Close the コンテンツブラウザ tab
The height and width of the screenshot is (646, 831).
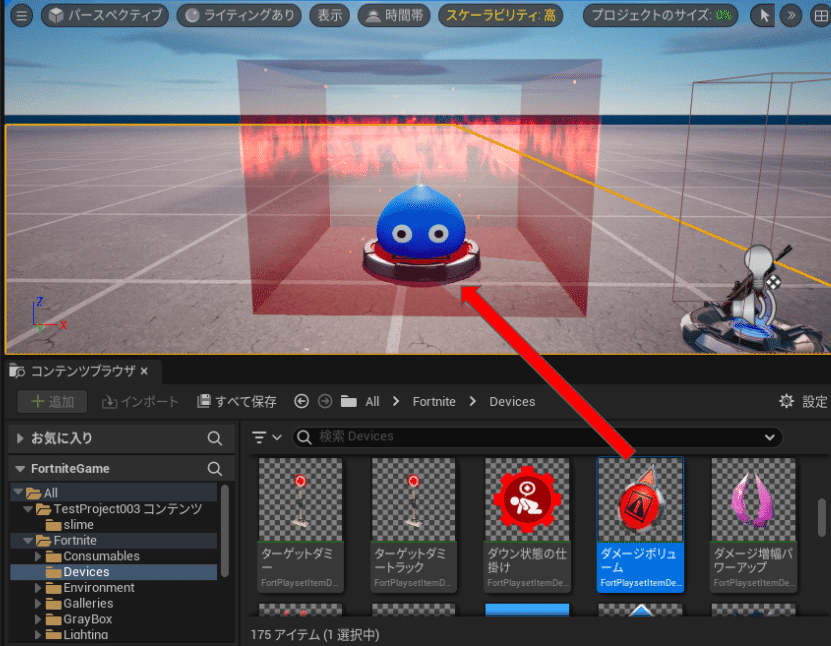144,371
